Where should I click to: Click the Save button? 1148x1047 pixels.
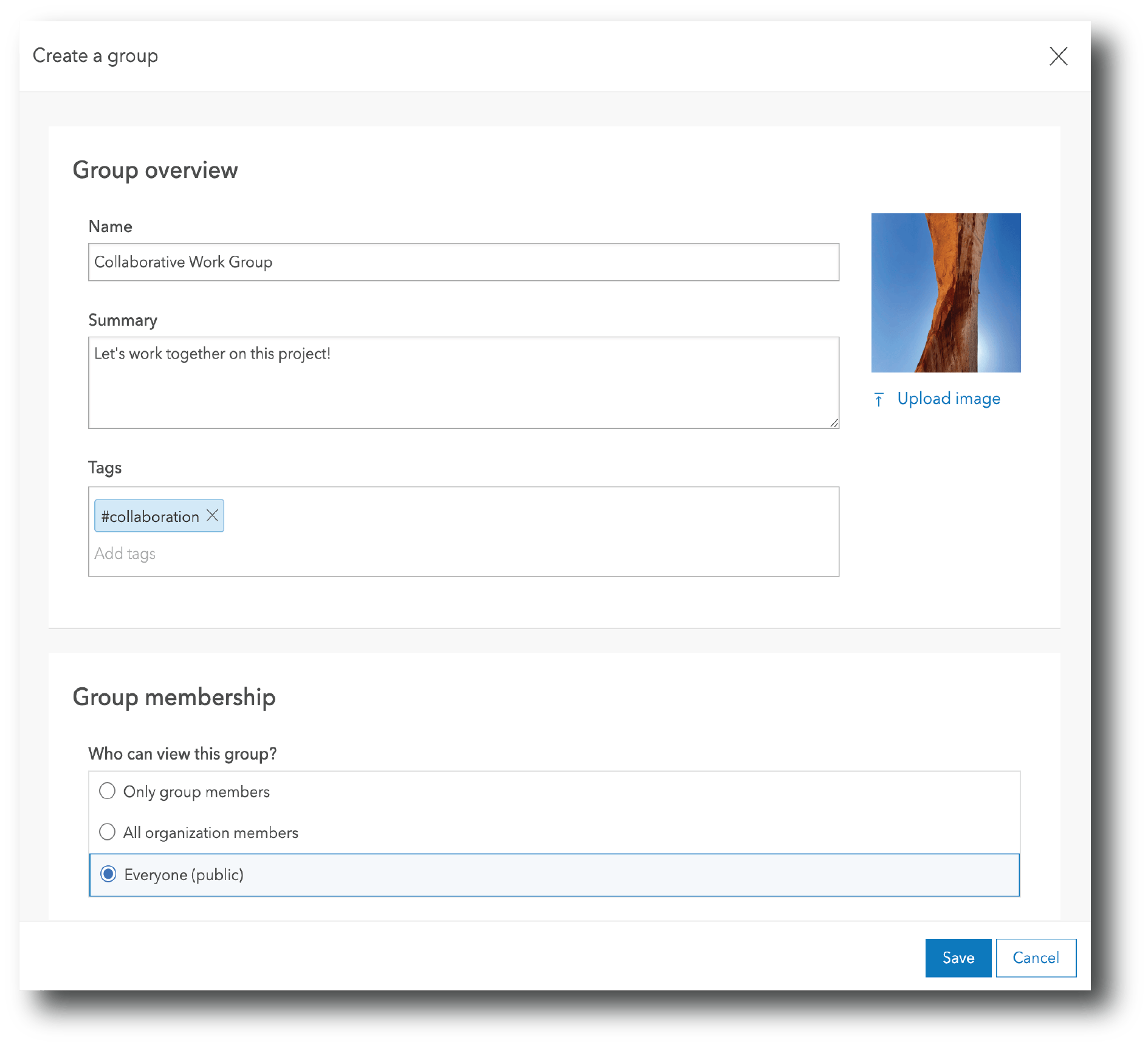(958, 958)
